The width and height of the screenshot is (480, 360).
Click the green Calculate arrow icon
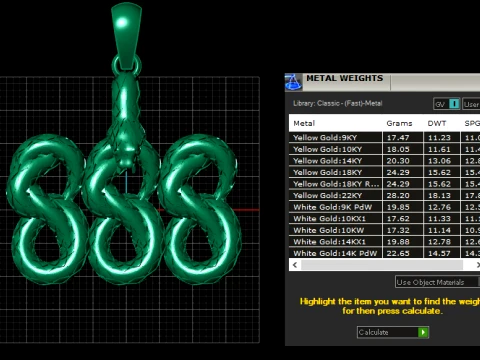tap(423, 332)
